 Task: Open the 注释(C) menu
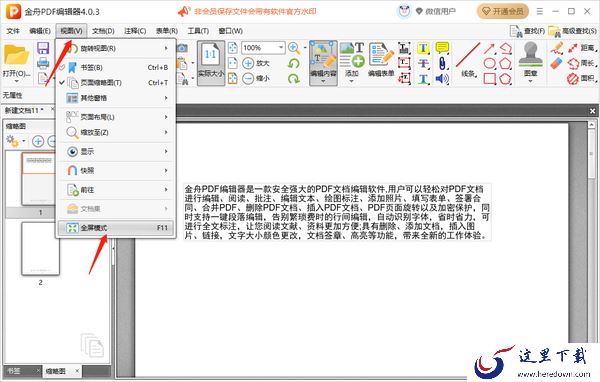[135, 31]
